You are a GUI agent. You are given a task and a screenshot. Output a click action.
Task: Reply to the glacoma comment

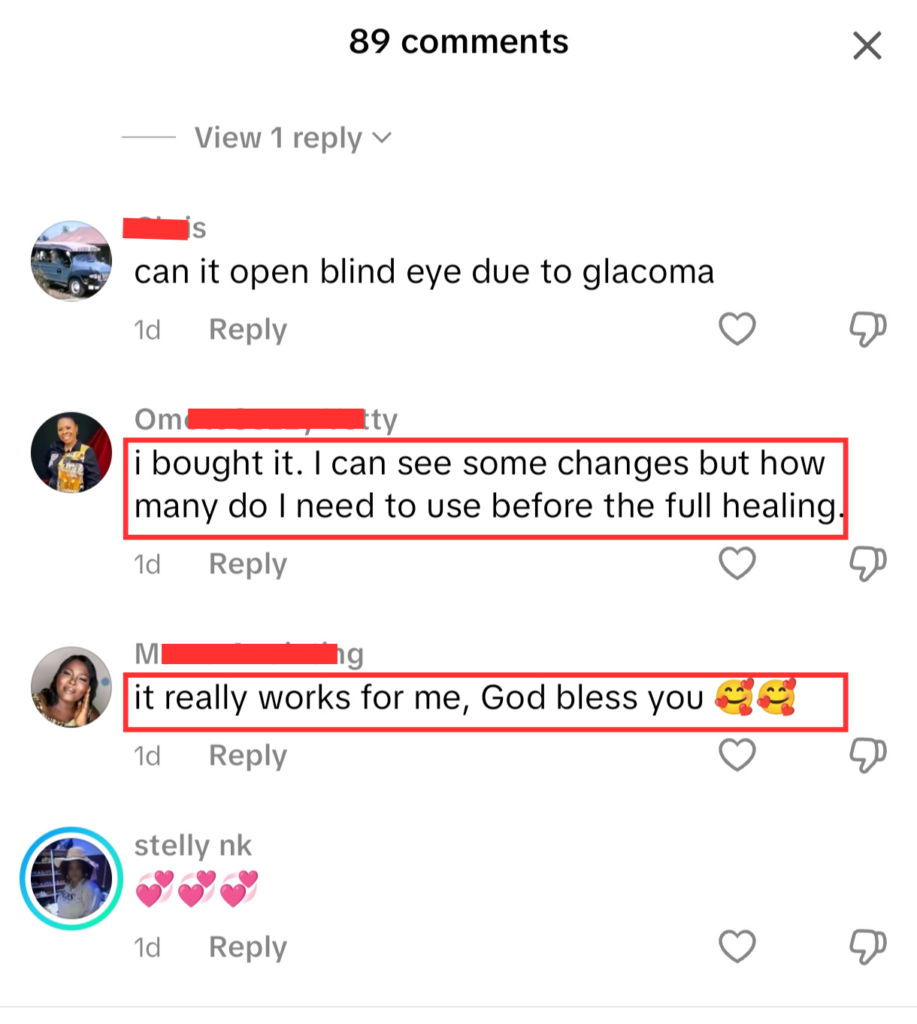[x=248, y=329]
